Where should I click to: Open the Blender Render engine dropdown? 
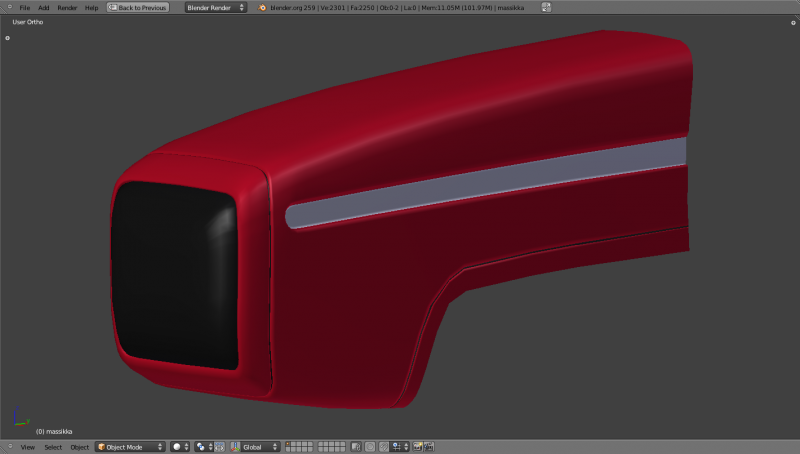pos(214,7)
